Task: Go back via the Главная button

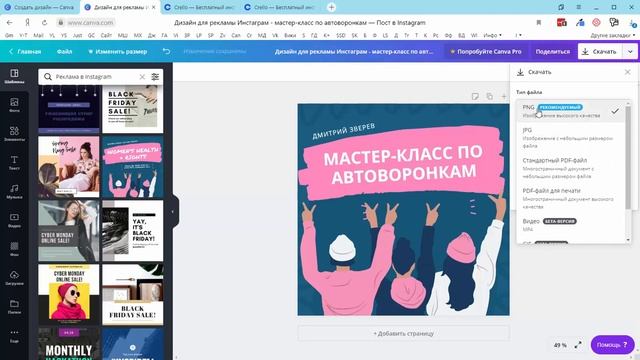Action: 25,51
